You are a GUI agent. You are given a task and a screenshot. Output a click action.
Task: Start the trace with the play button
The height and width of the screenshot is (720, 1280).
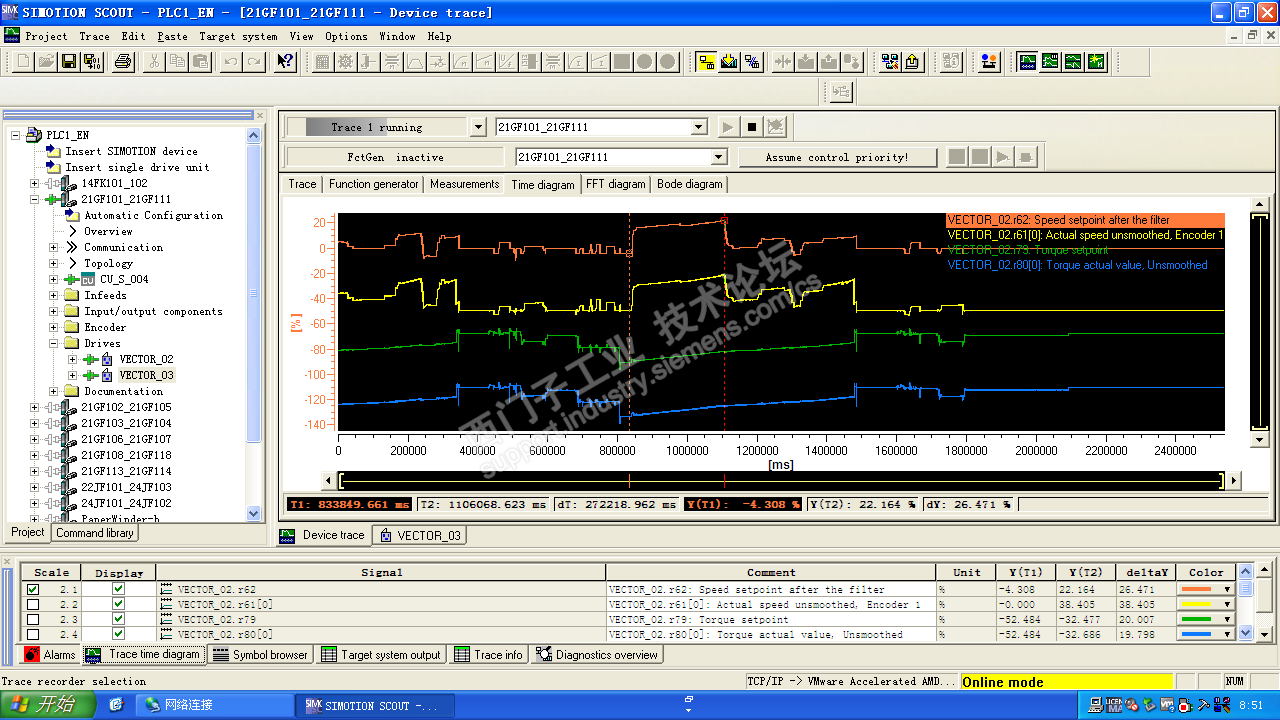click(x=728, y=127)
